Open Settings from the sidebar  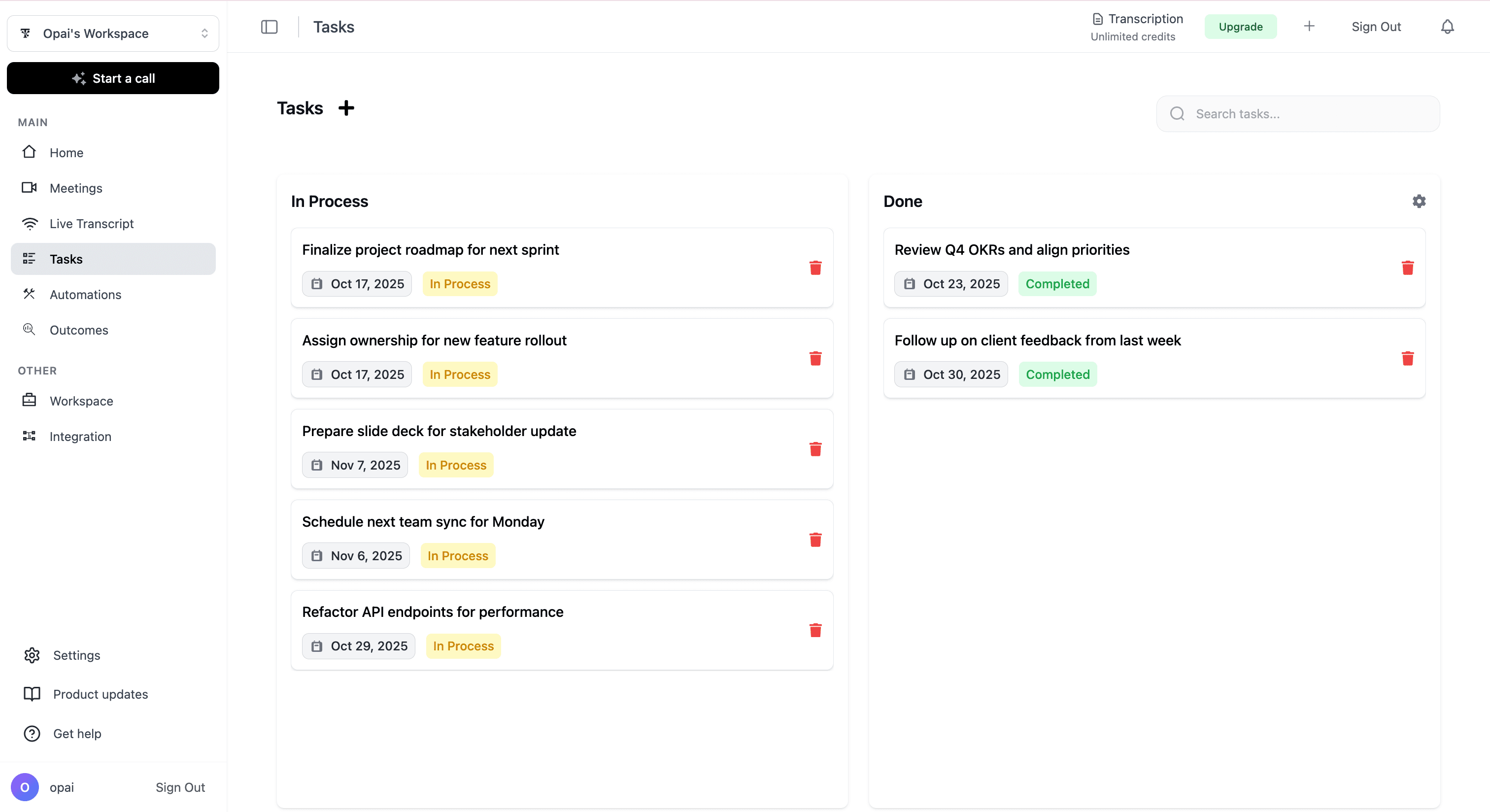tap(77, 655)
